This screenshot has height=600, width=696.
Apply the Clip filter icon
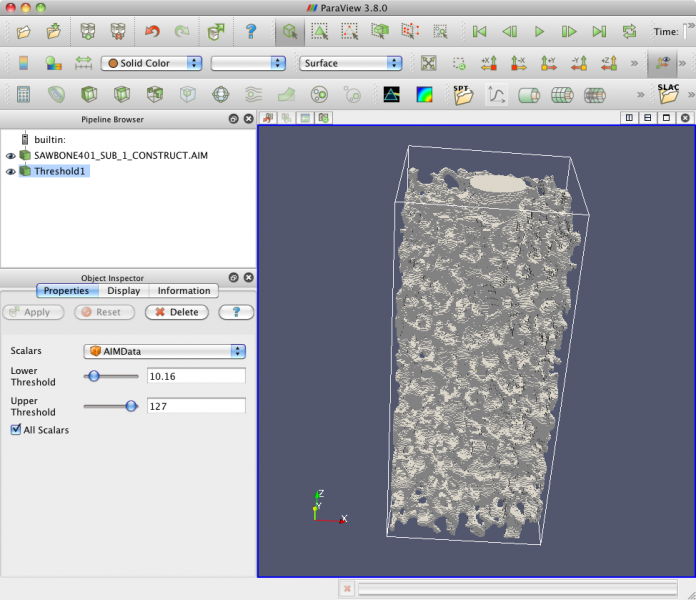click(x=89, y=95)
